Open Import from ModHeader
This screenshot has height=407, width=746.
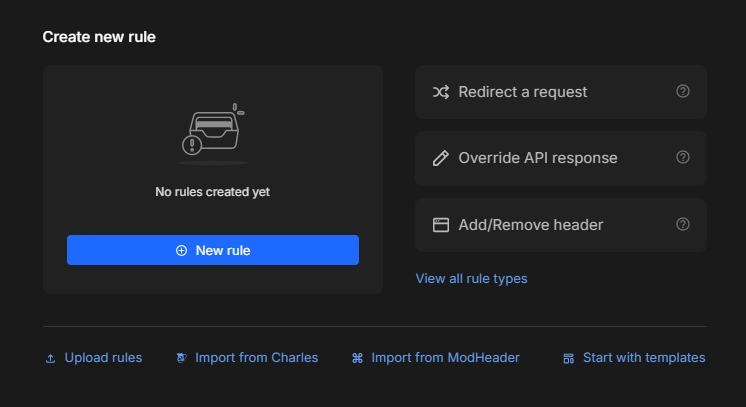pyautogui.click(x=436, y=358)
